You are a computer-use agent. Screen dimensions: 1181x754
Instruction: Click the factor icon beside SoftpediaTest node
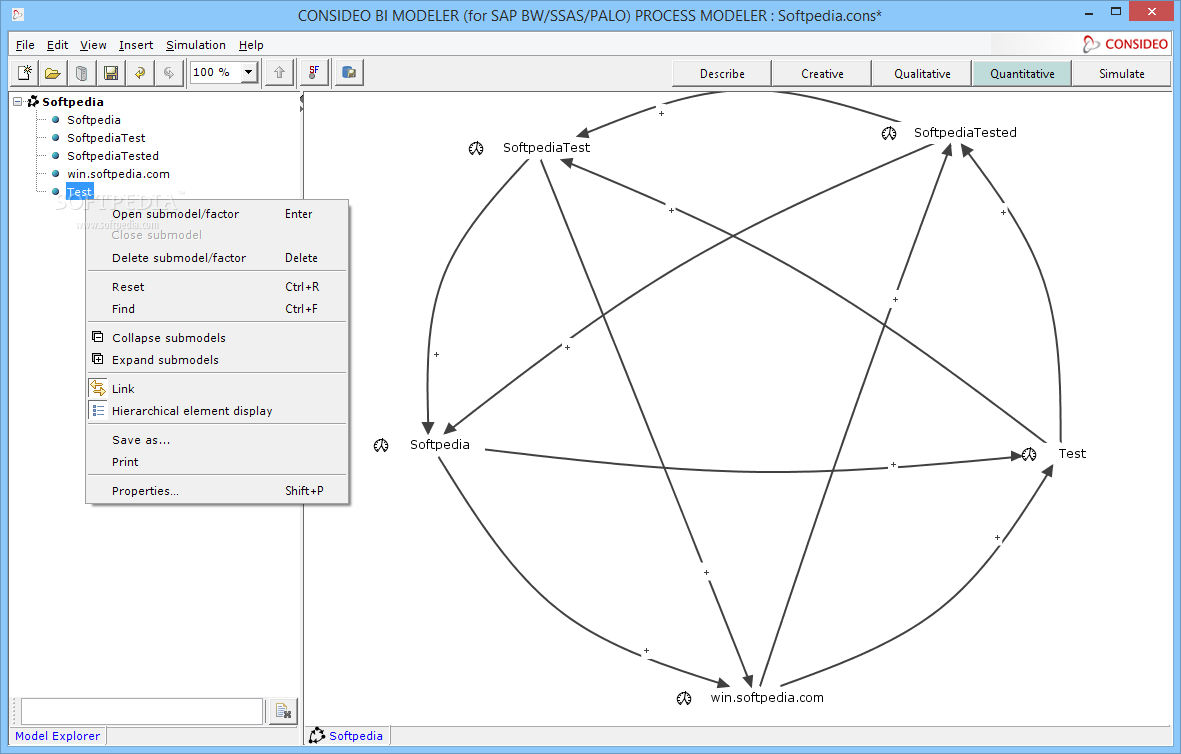pyautogui.click(x=476, y=148)
